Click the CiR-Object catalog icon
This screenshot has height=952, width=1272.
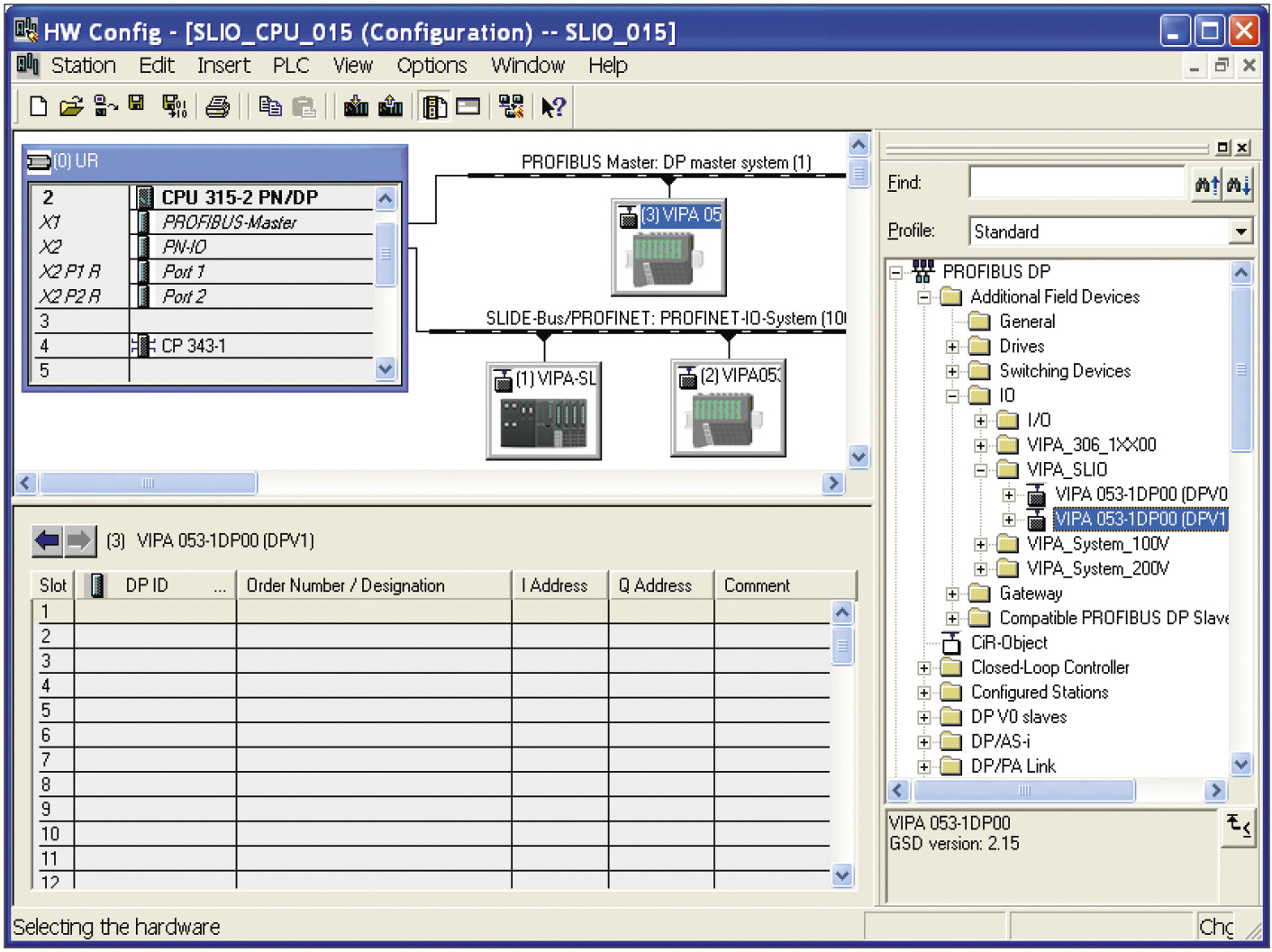point(951,643)
